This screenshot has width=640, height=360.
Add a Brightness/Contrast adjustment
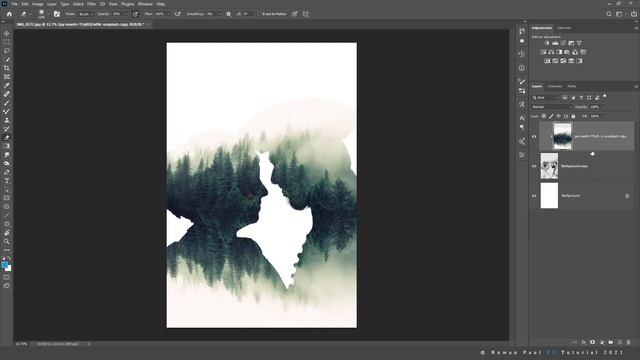pyautogui.click(x=547, y=43)
